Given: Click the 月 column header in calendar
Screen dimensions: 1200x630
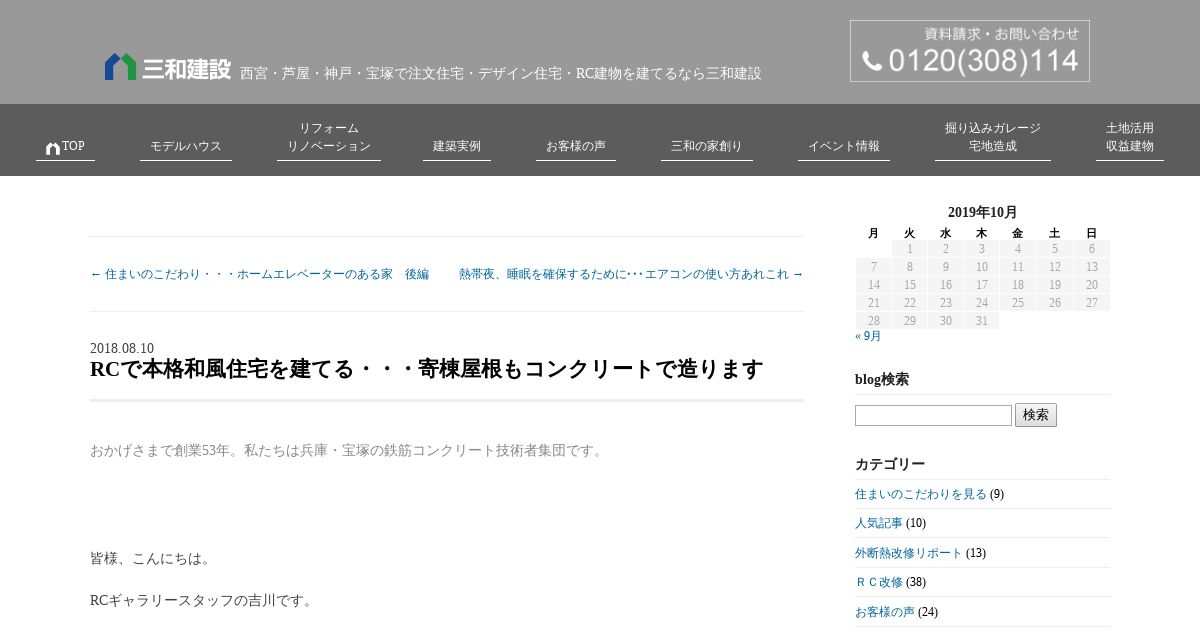Looking at the screenshot, I should point(873,233).
